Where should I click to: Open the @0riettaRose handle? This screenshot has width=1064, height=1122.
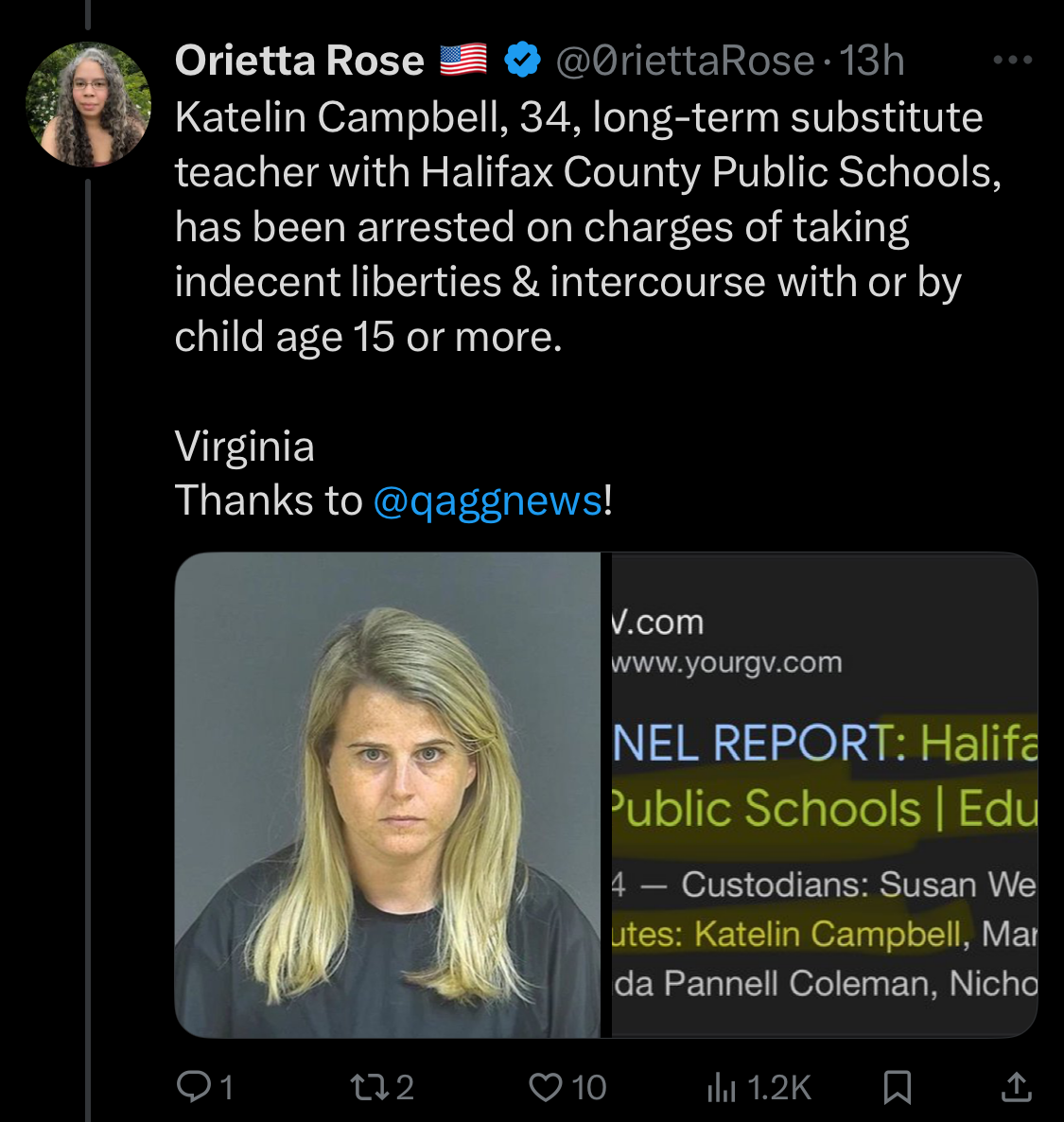(685, 61)
